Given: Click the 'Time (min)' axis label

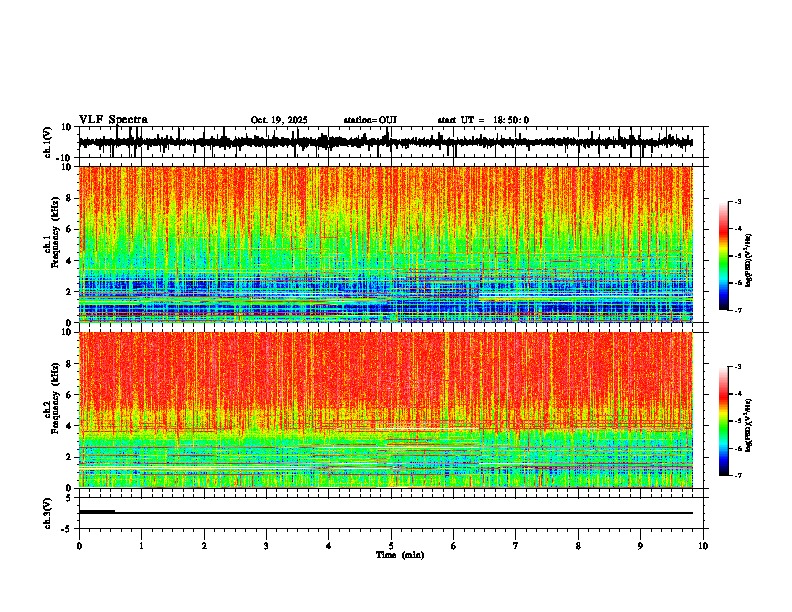Looking at the screenshot, I should click(400, 555).
